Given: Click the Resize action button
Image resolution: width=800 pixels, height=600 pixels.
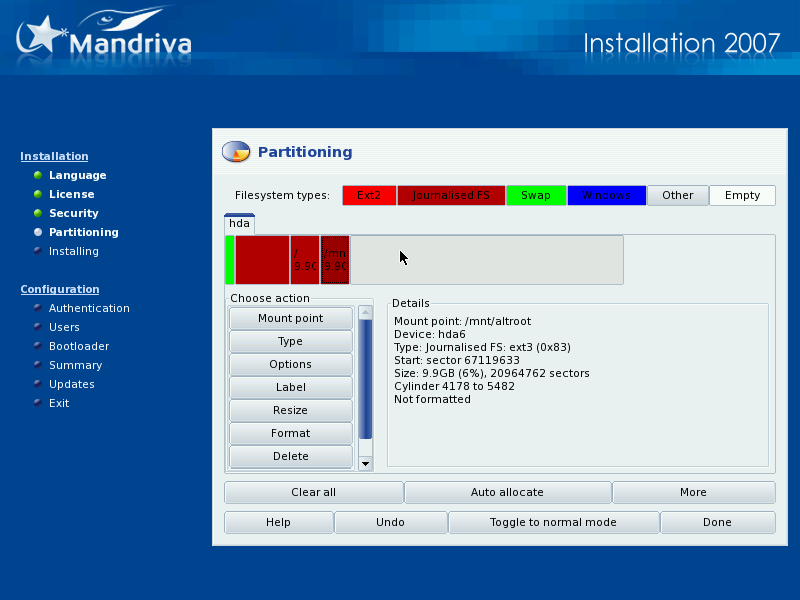Looking at the screenshot, I should pos(291,410).
